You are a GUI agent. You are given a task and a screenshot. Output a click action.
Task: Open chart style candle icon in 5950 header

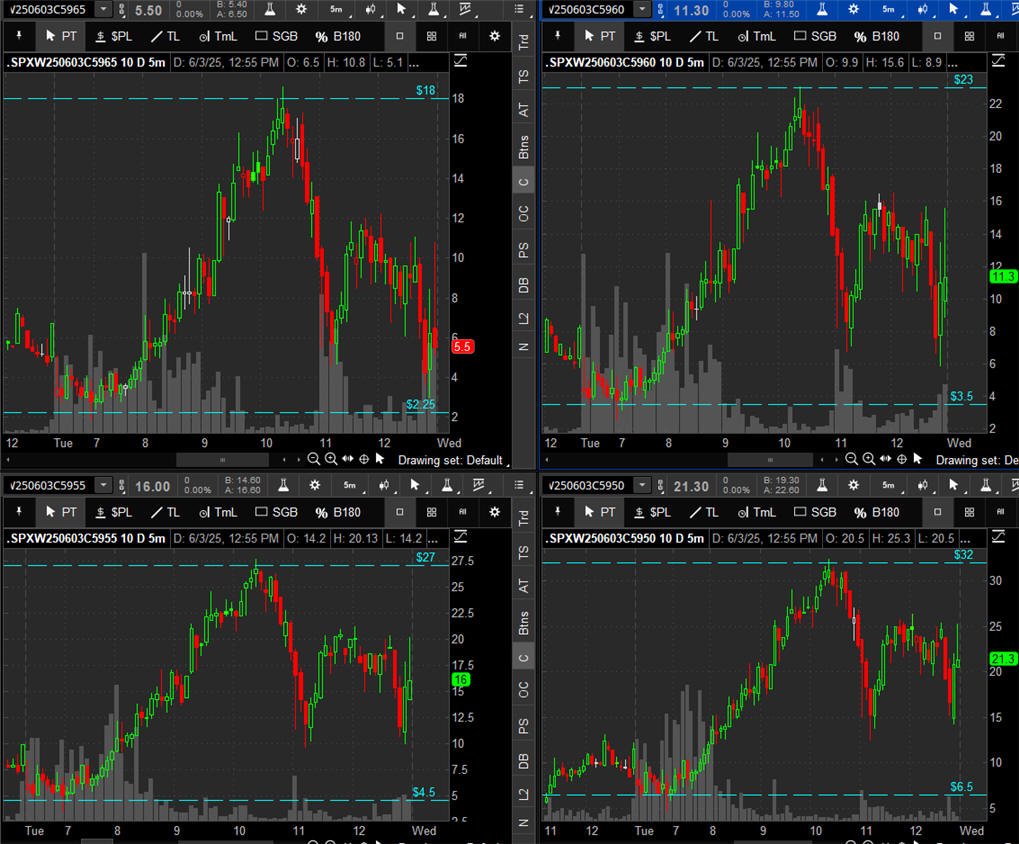point(923,485)
